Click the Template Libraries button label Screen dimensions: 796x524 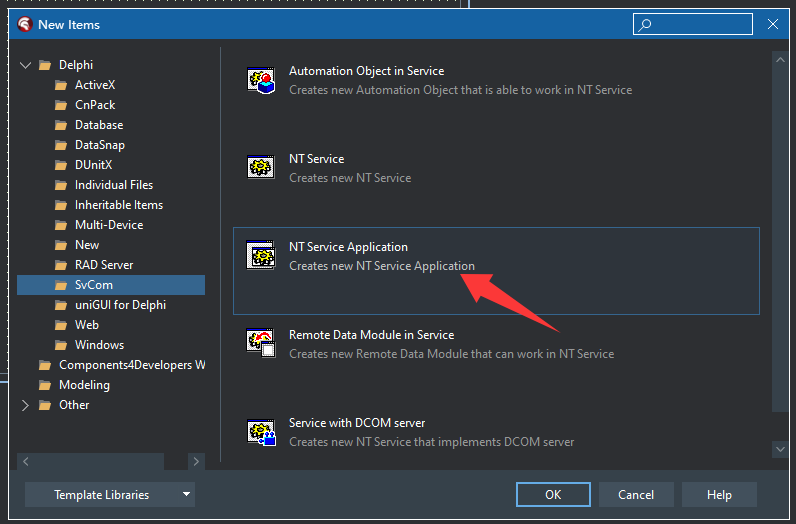[102, 495]
